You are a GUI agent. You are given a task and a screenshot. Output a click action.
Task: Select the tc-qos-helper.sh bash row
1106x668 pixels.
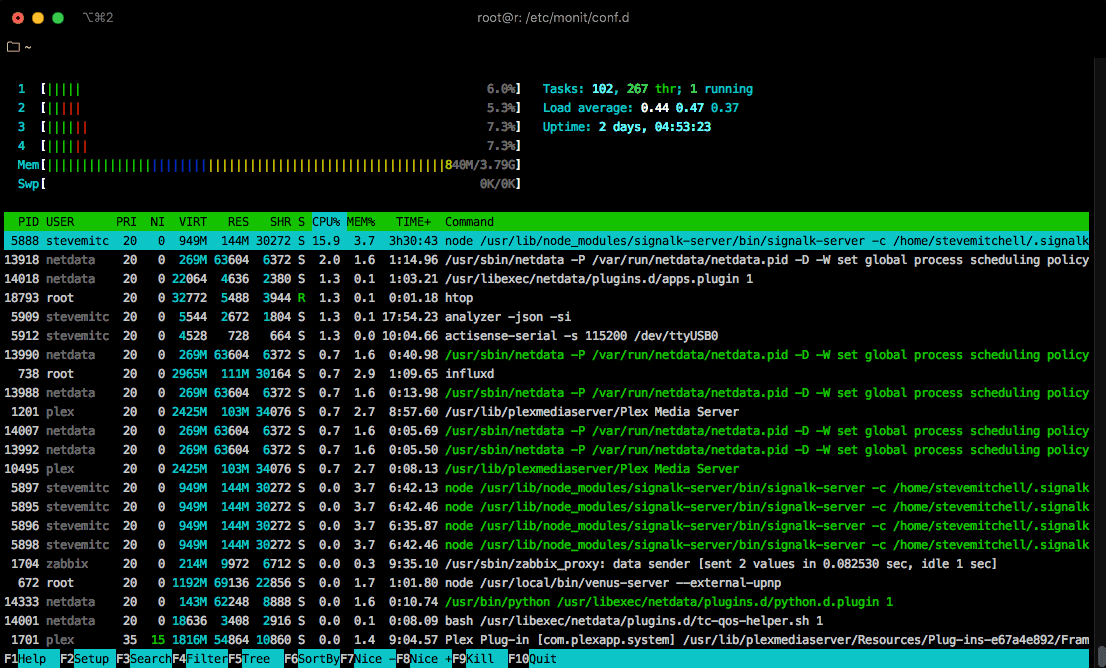tap(547, 621)
